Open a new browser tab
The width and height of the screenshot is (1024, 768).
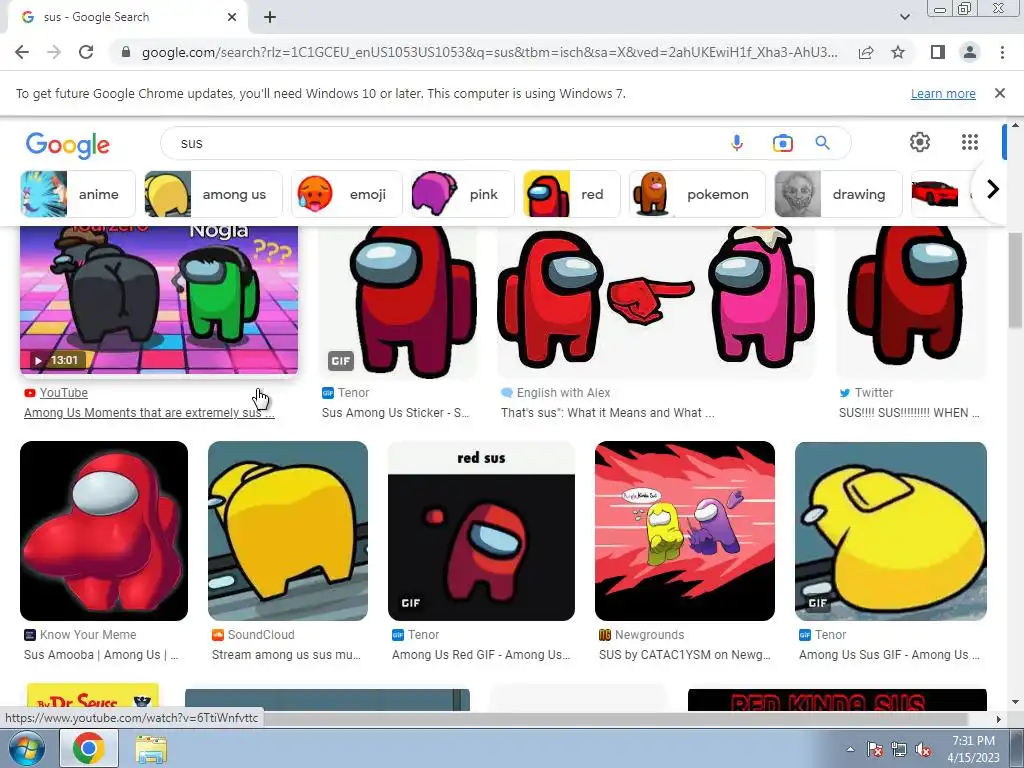(270, 17)
